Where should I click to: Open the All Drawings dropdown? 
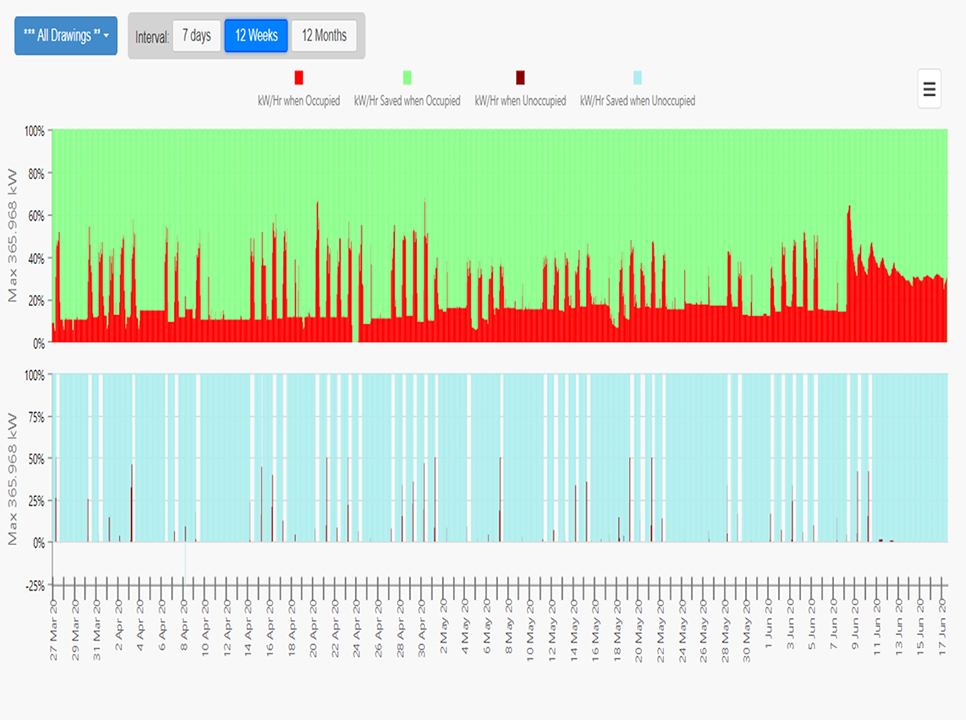click(65, 36)
